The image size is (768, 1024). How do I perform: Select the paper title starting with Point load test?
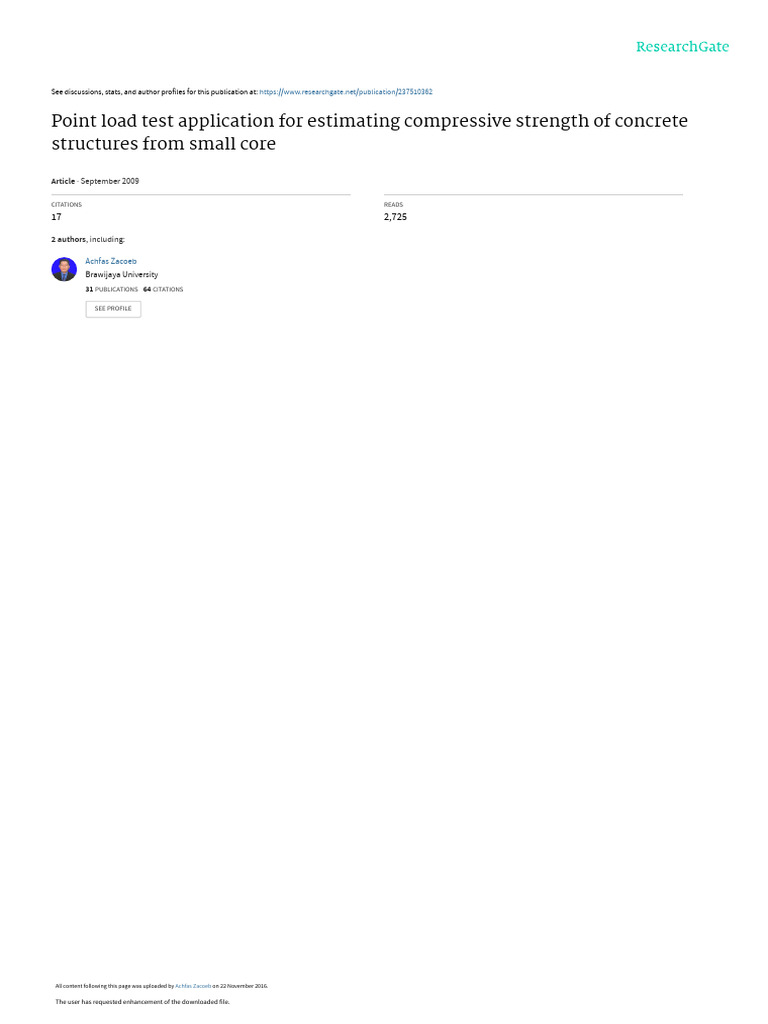(370, 132)
